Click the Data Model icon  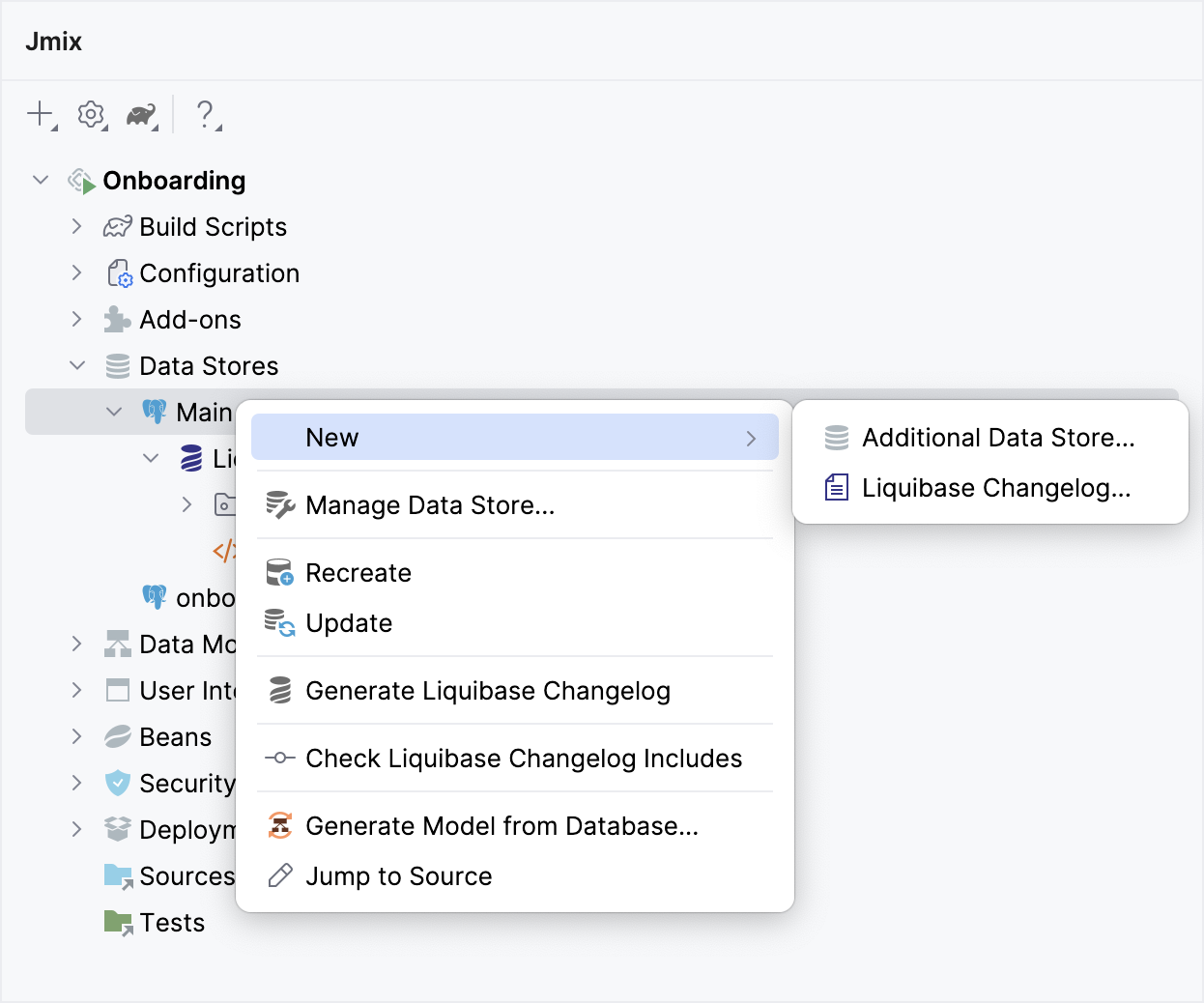tap(118, 645)
